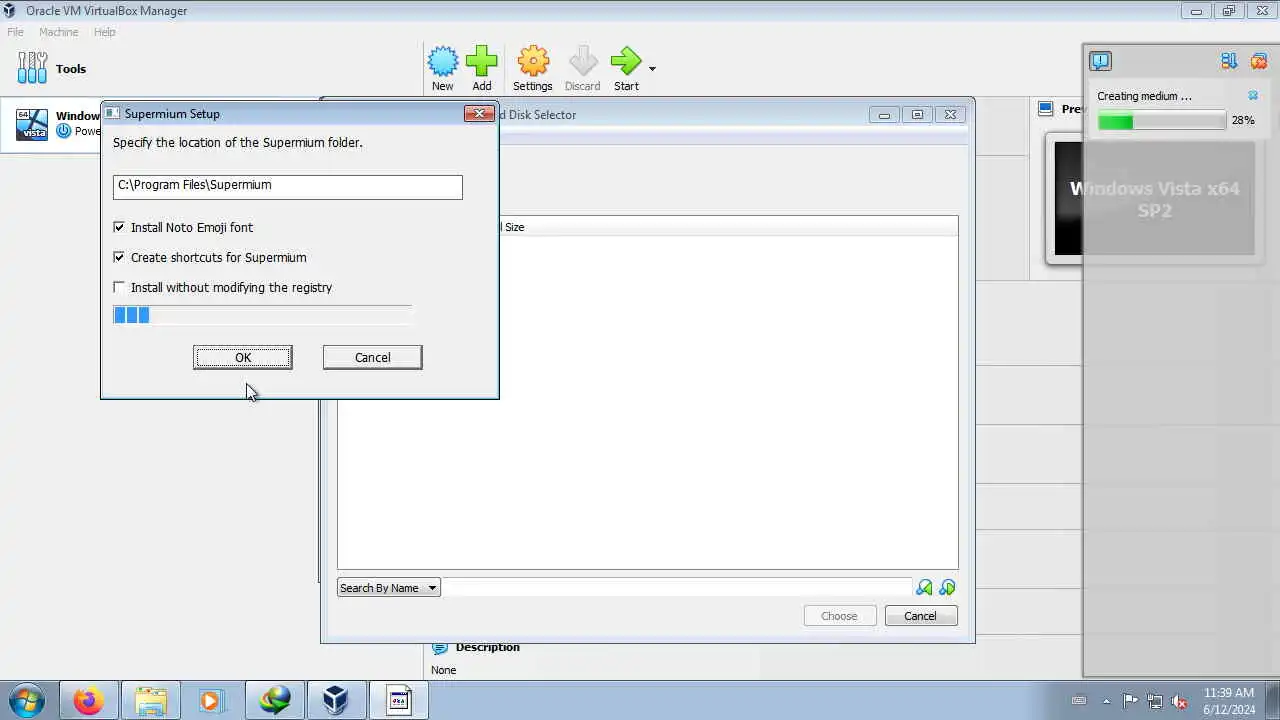Click the New machine toolbar icon

pos(442,61)
